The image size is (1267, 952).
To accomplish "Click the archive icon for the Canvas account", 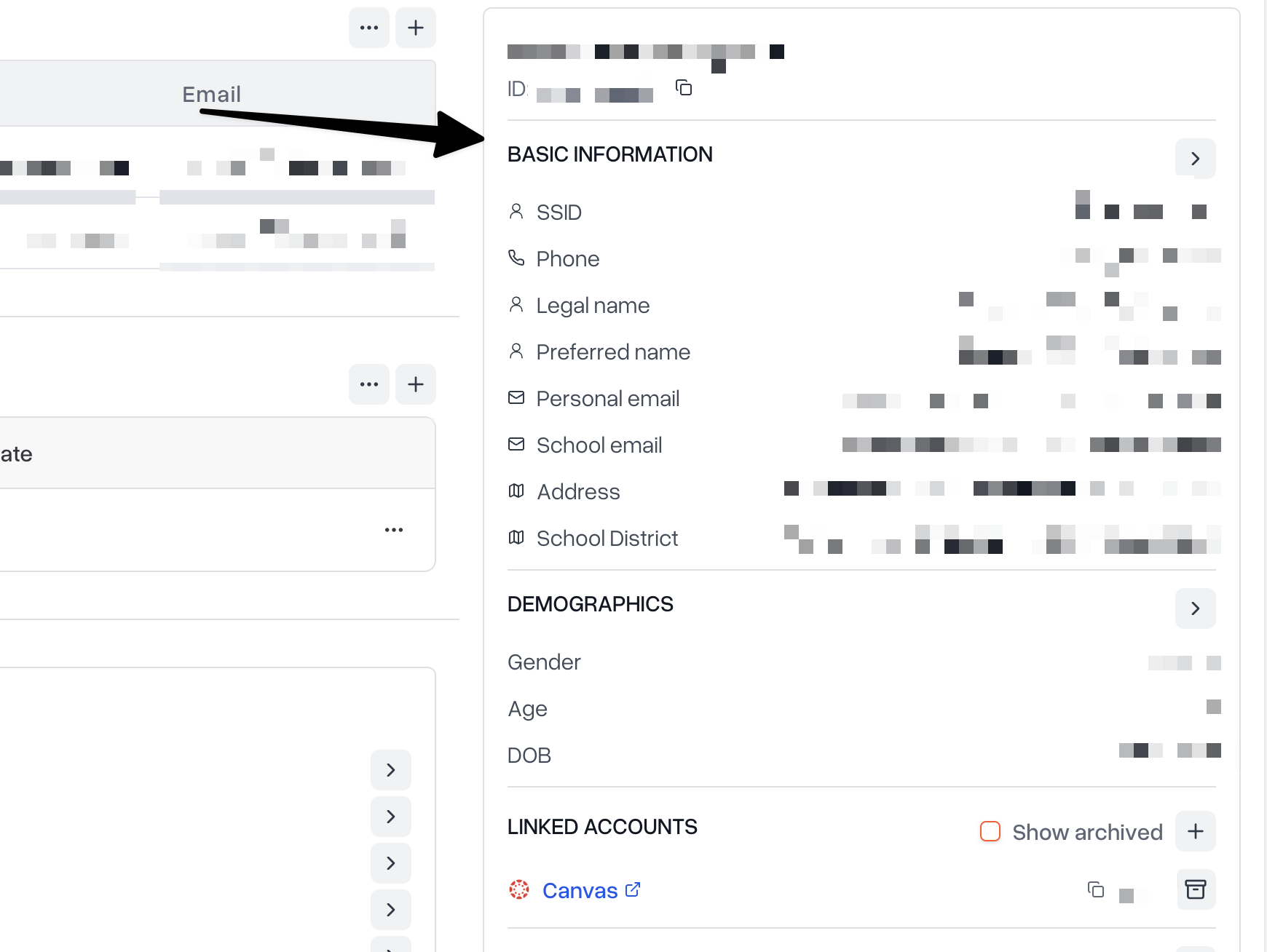I will point(1196,889).
